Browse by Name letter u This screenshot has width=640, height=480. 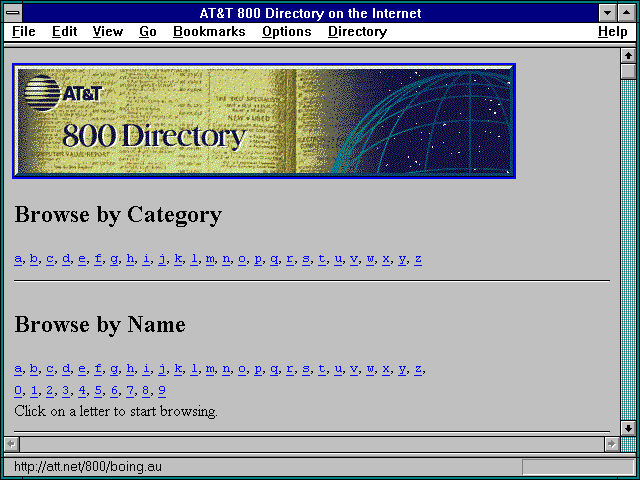[338, 369]
